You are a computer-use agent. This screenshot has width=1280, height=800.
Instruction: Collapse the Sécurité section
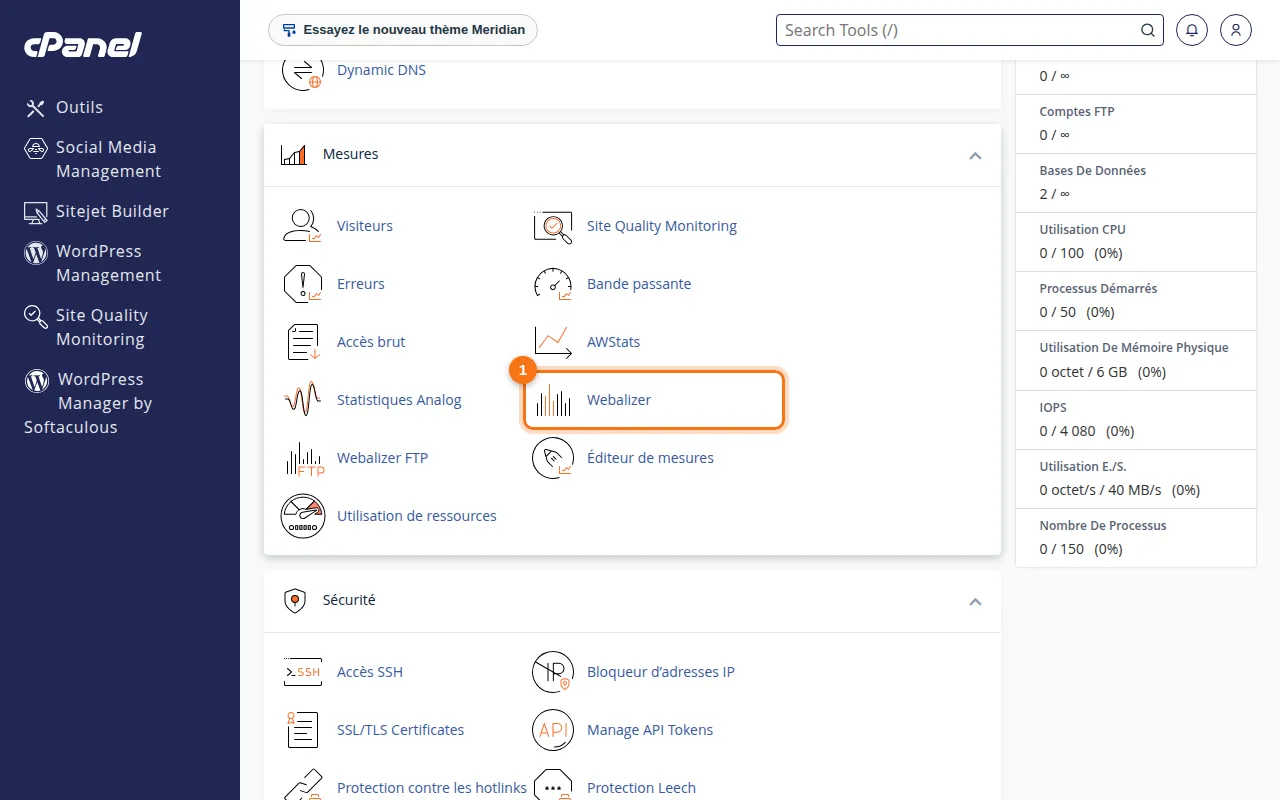point(975,601)
